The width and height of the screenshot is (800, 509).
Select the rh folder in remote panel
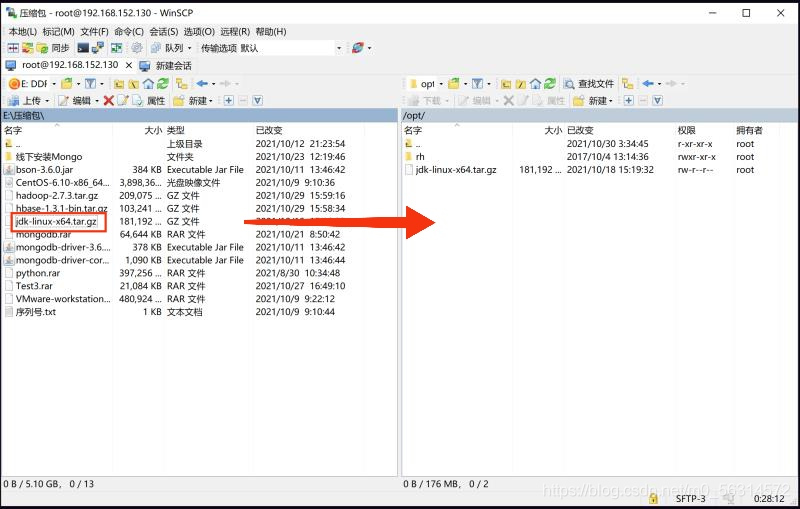tap(420, 157)
